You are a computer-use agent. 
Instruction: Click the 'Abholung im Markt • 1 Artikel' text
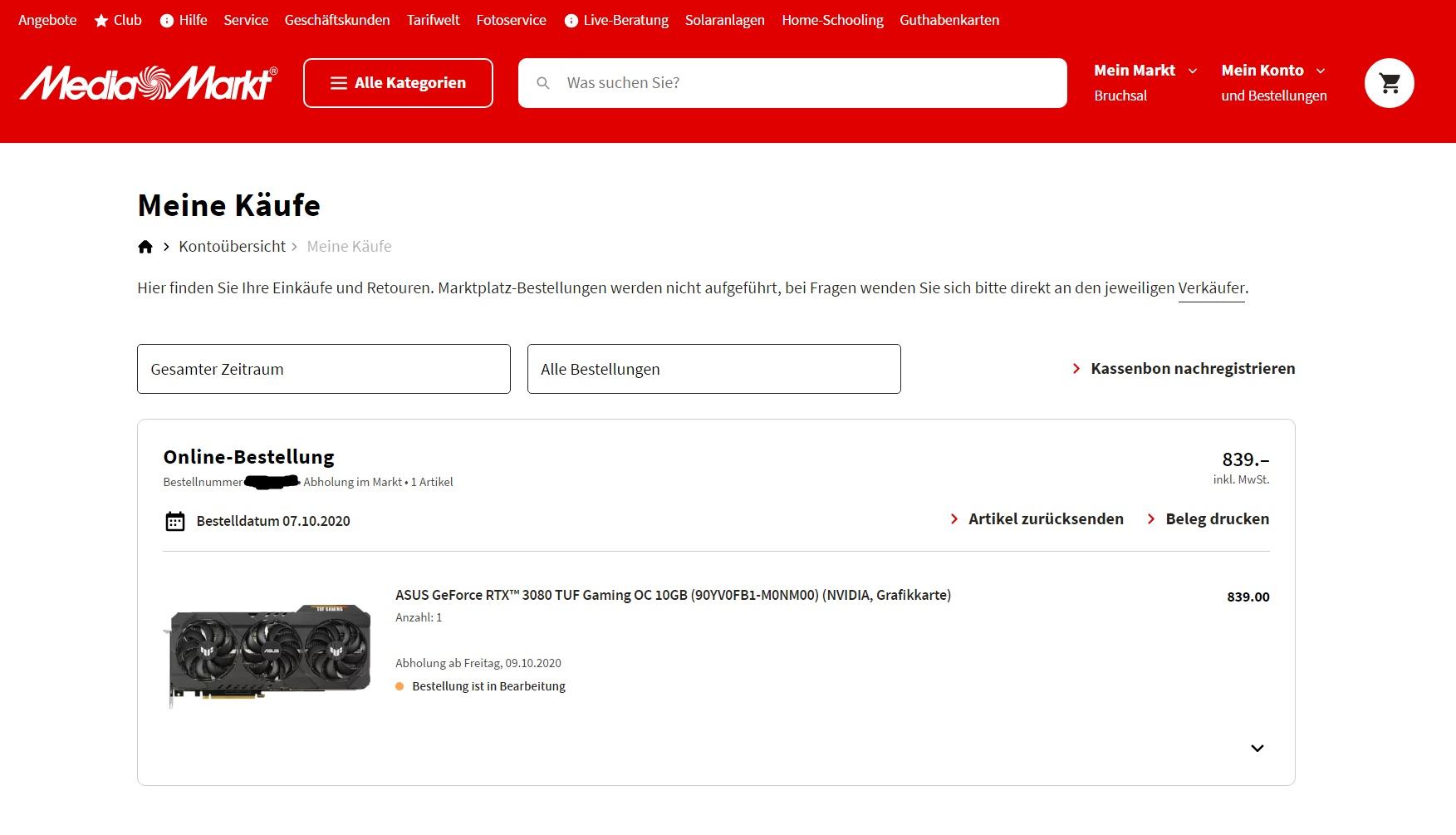pos(378,482)
